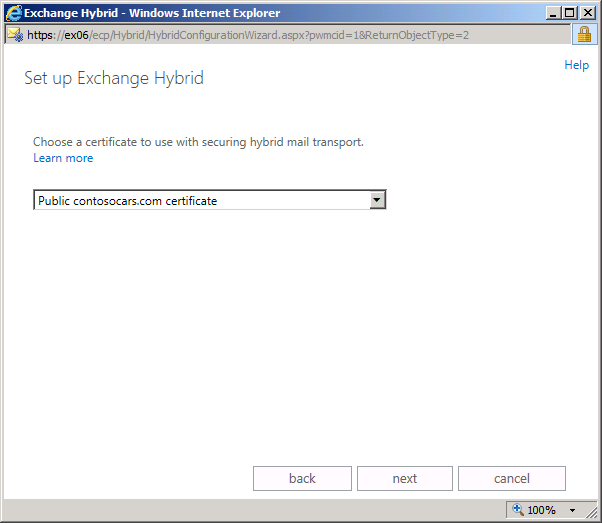
Task: Open the certificate selection dropdown arrow
Action: (x=377, y=200)
